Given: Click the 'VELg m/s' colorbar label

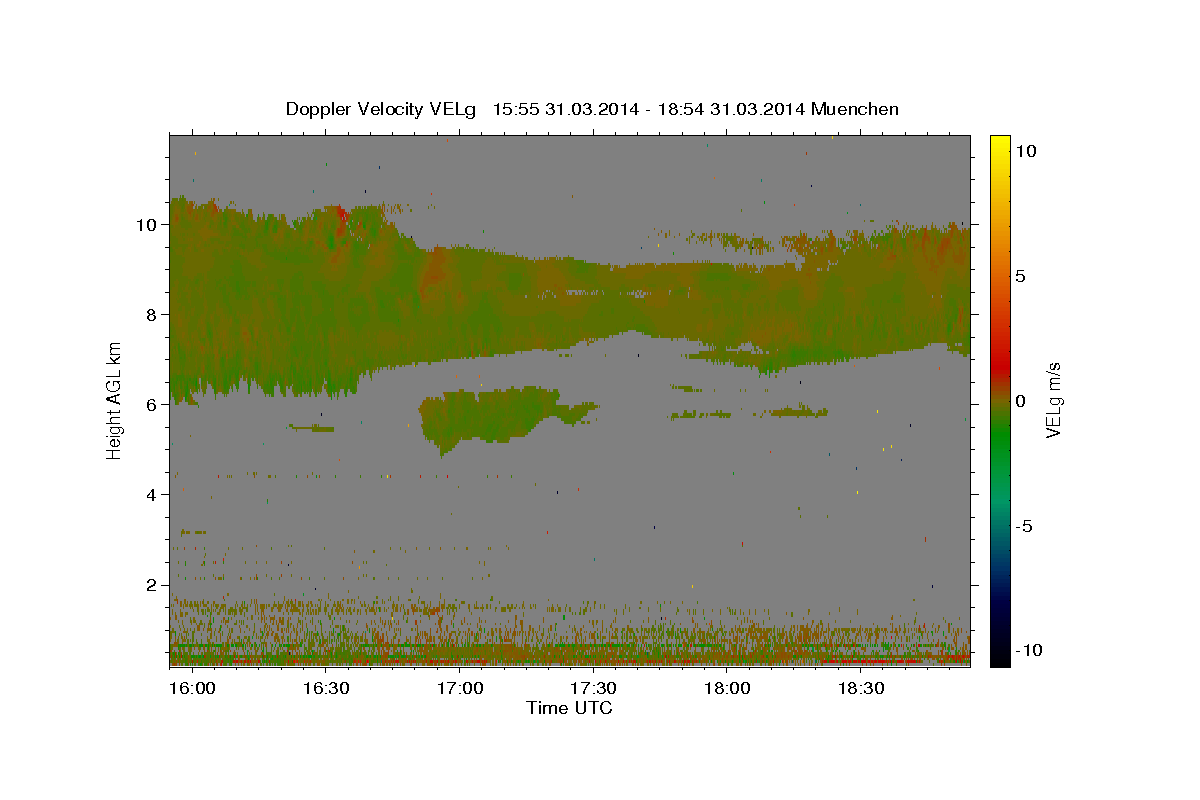Looking at the screenshot, I should (1053, 400).
